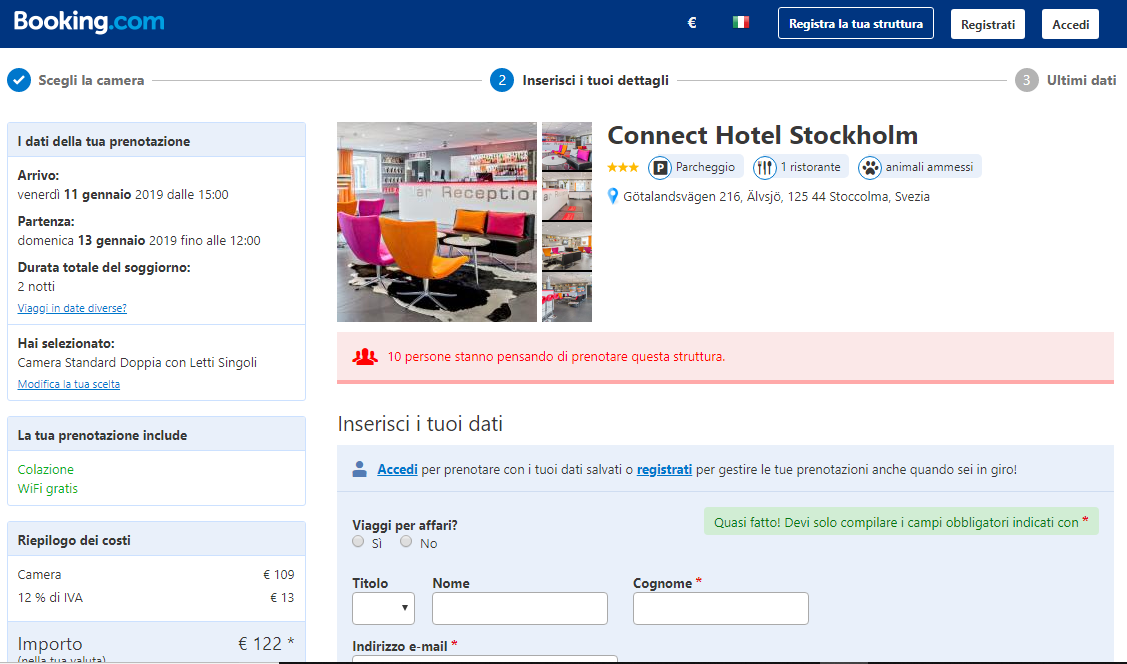The height and width of the screenshot is (664, 1127).
Task: Click the 'Registra la tua struttura' button
Action: click(855, 24)
